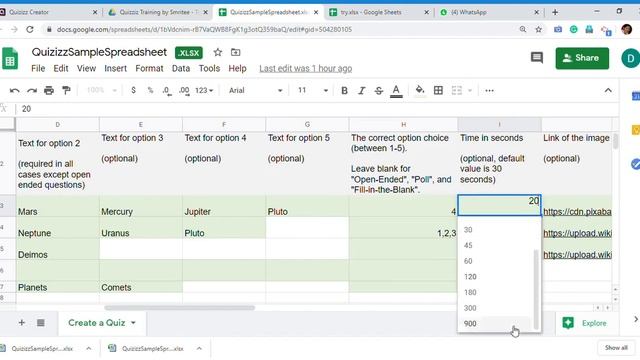This screenshot has height=360, width=640.
Task: Move document using folder icon
Action: click(x=236, y=52)
